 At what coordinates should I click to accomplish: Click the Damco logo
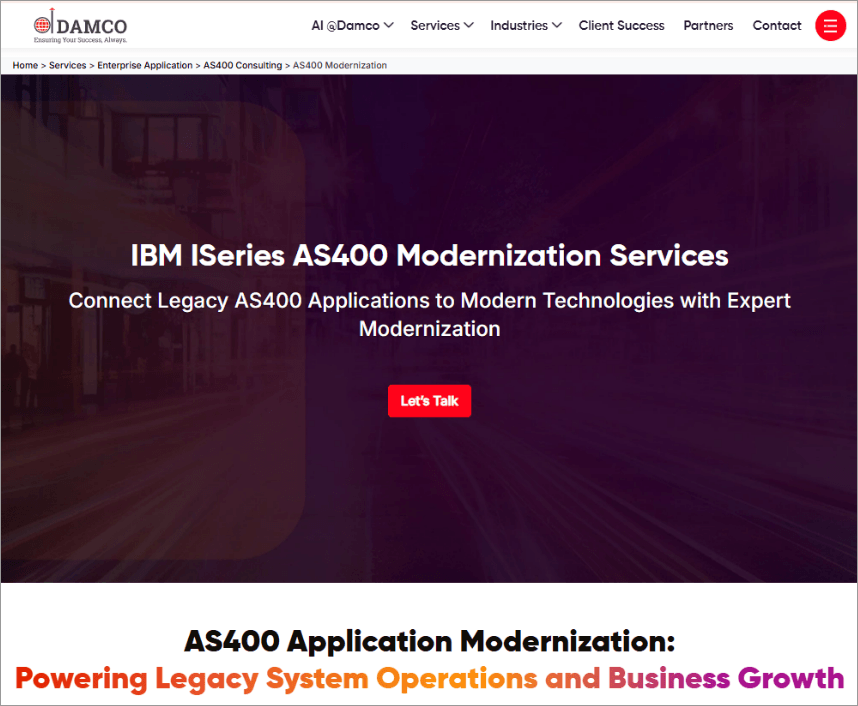(x=80, y=26)
